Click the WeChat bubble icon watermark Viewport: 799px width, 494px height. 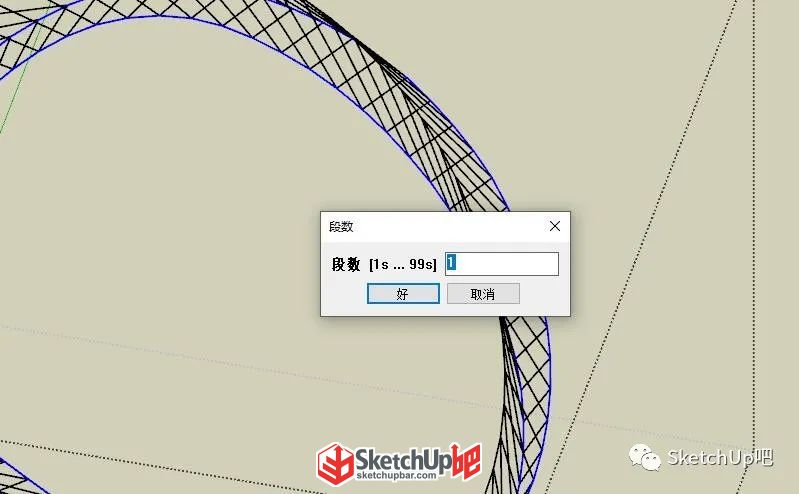pos(644,457)
